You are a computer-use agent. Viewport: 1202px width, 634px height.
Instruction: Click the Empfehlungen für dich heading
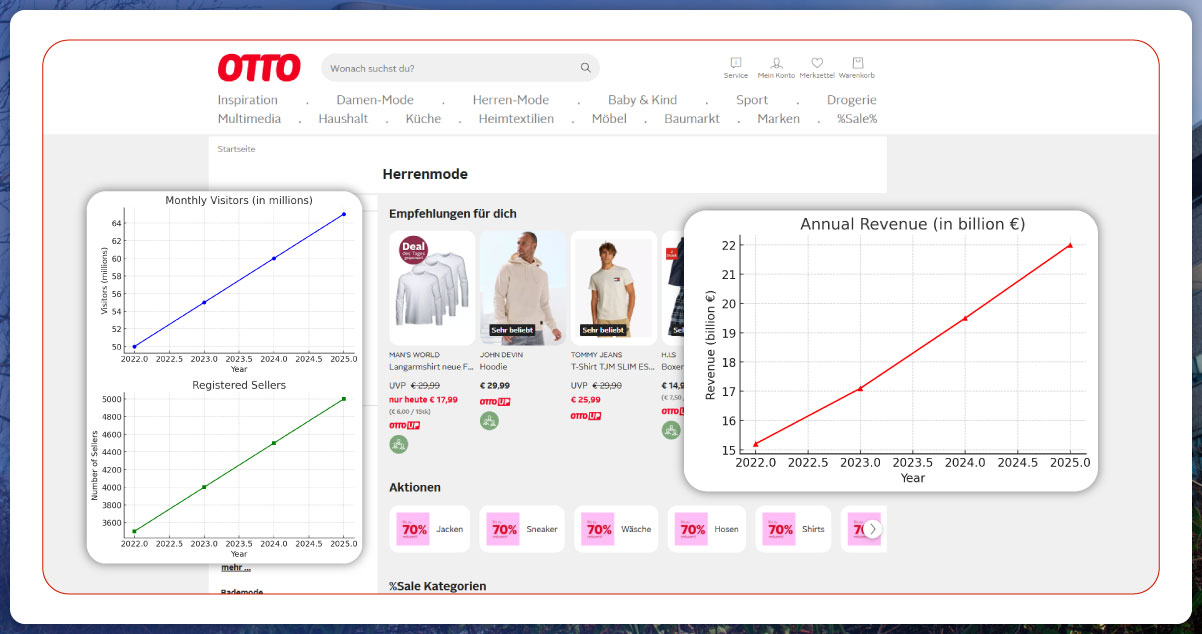pos(453,214)
